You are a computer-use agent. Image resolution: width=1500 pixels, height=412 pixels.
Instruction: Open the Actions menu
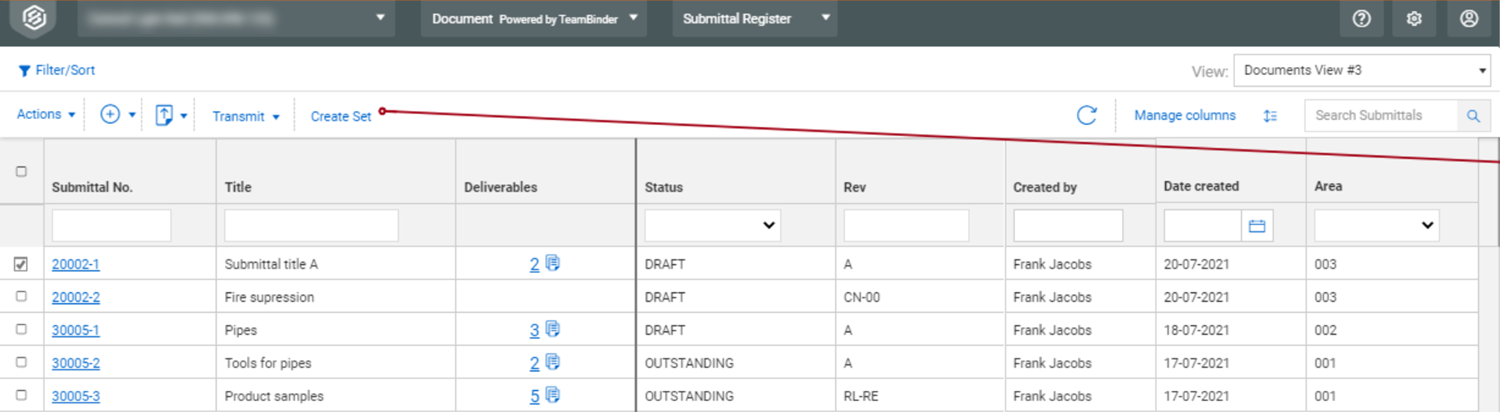tap(46, 115)
